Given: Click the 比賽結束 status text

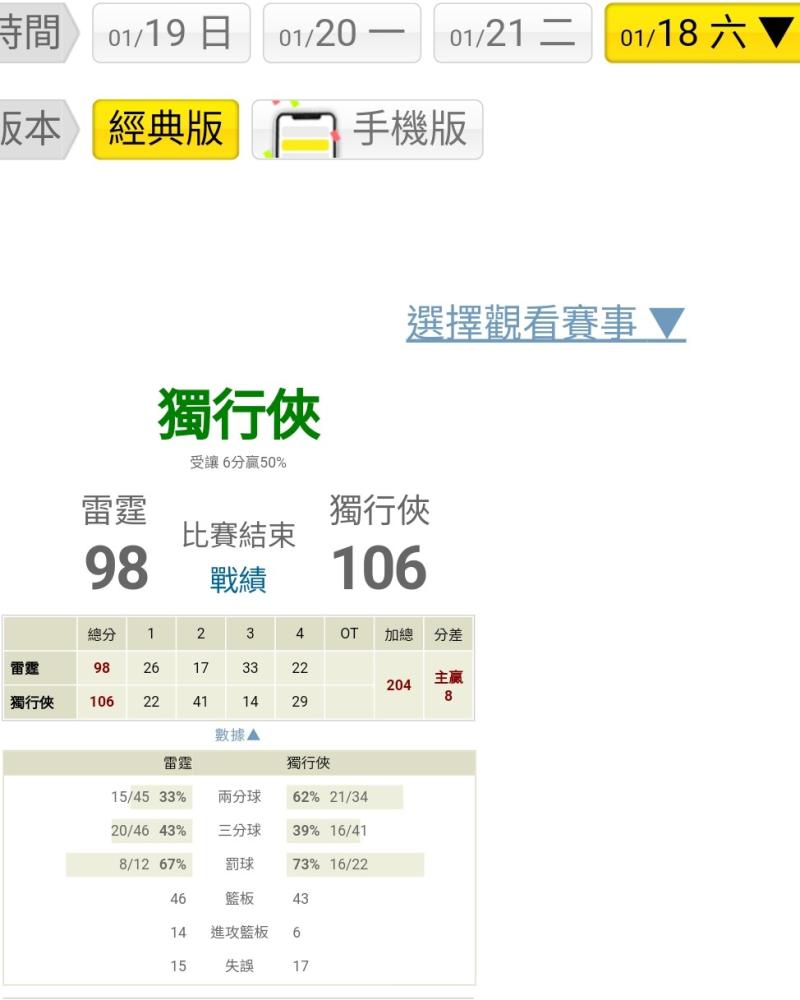Looking at the screenshot, I should pos(238,535).
